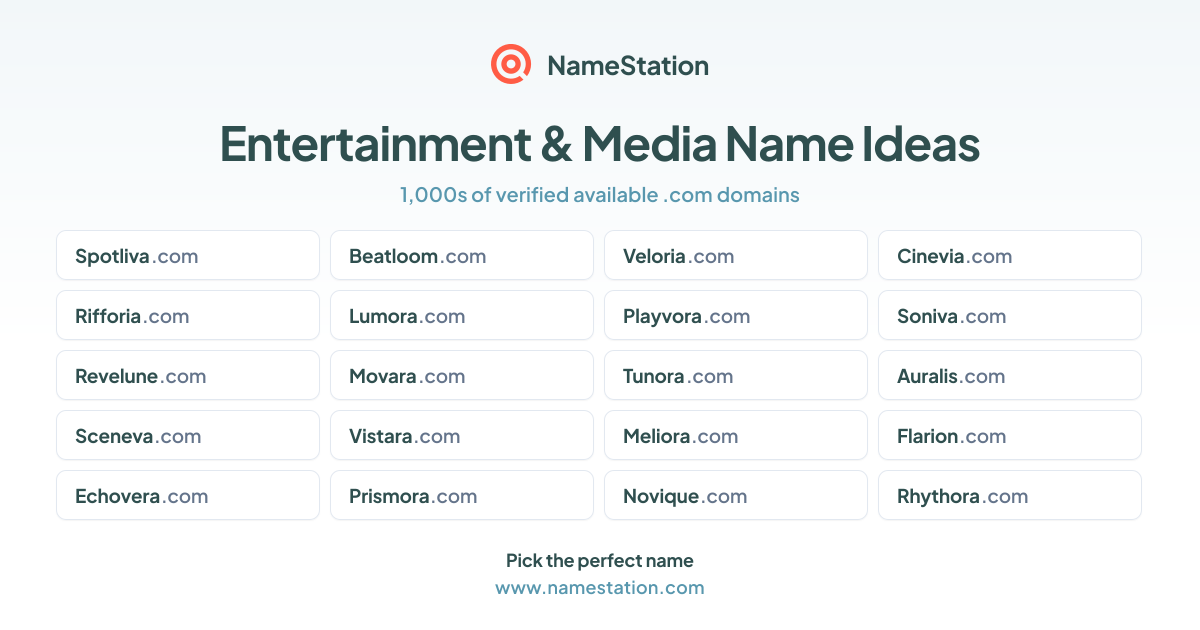Screen dimensions: 1200x630
Task: Click the Pick the perfect name text
Action: 600,561
